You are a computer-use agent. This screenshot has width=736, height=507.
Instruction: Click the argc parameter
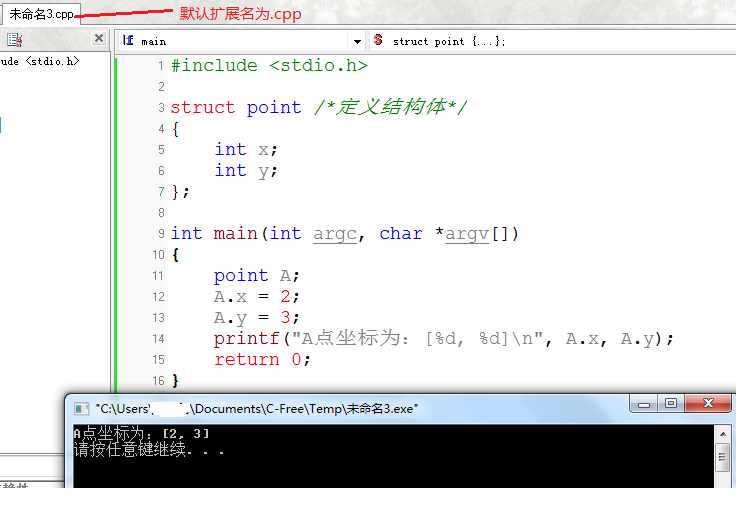tap(335, 234)
